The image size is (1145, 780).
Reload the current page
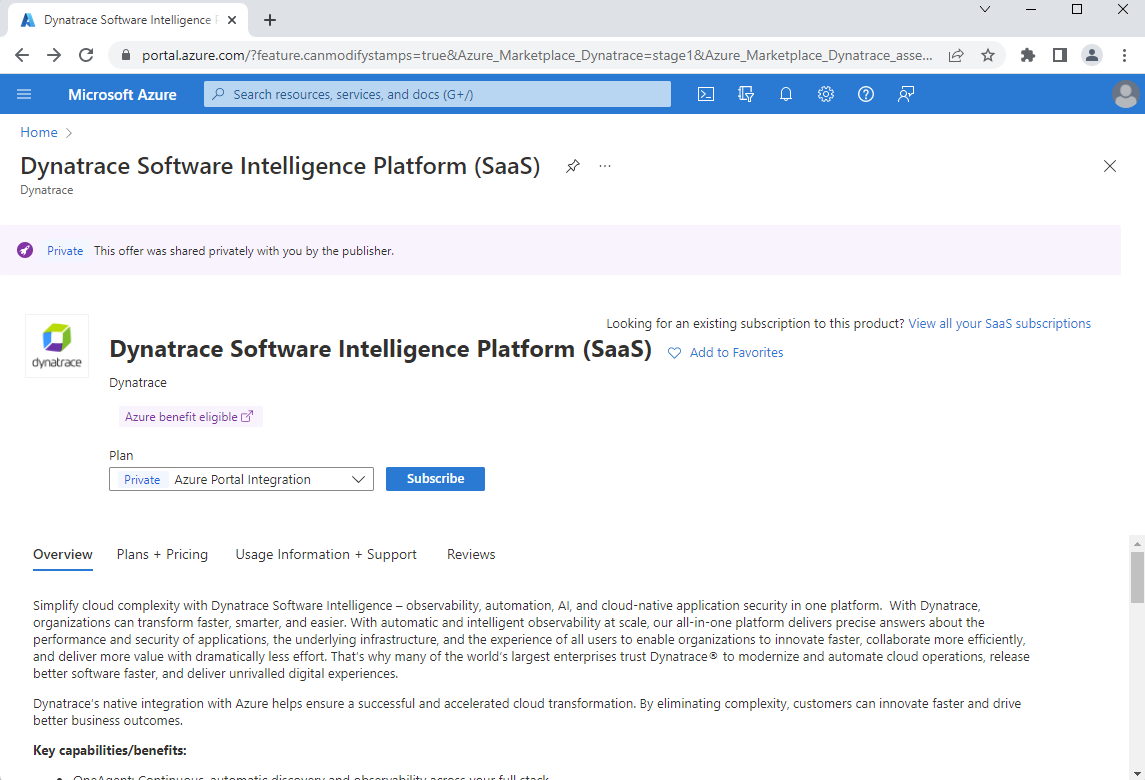pyautogui.click(x=86, y=55)
